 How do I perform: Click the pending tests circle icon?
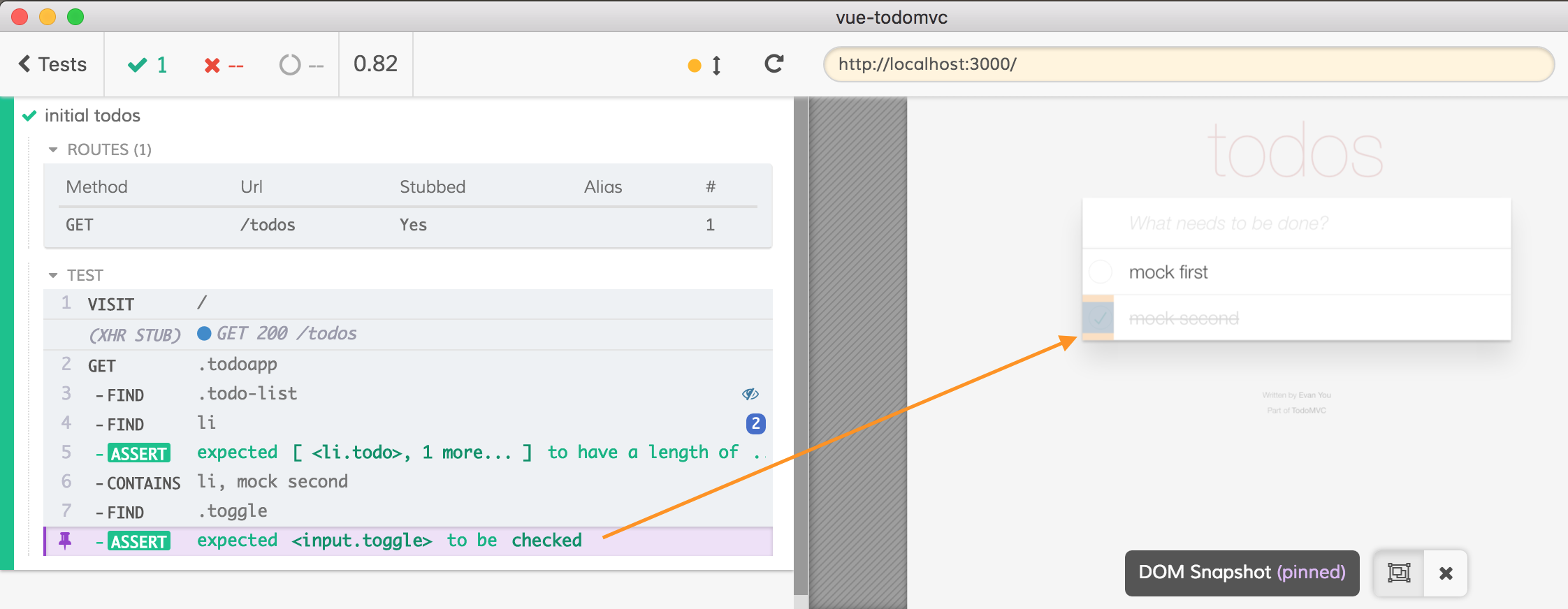pos(290,65)
